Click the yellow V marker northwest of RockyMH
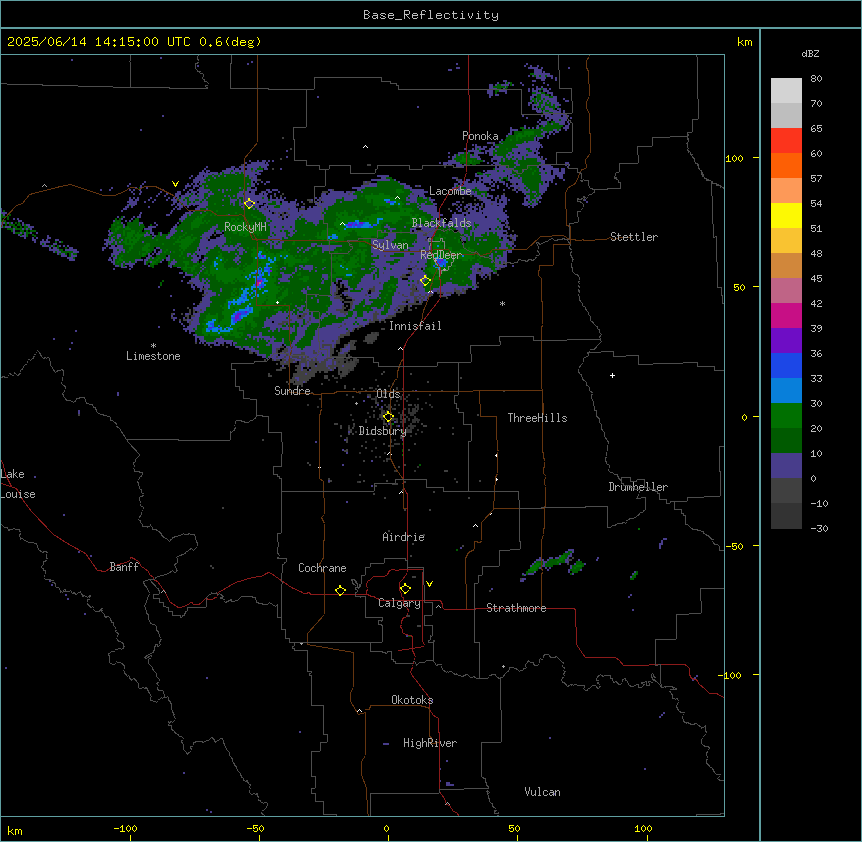This screenshot has width=862, height=842. pos(175,184)
